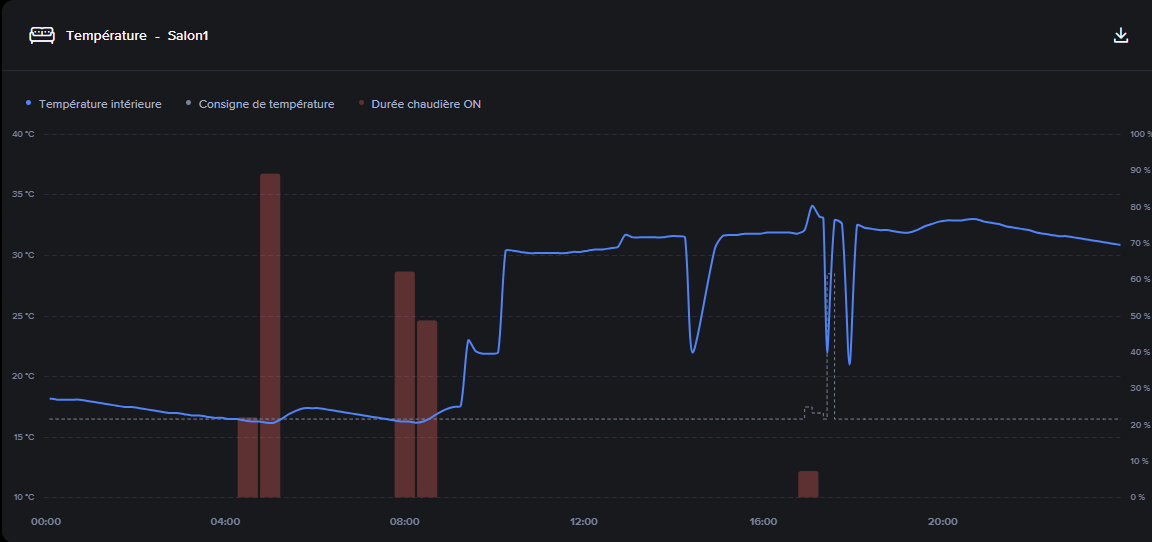The height and width of the screenshot is (542, 1152).
Task: Select the Température - Salon1 title text
Action: click(137, 36)
